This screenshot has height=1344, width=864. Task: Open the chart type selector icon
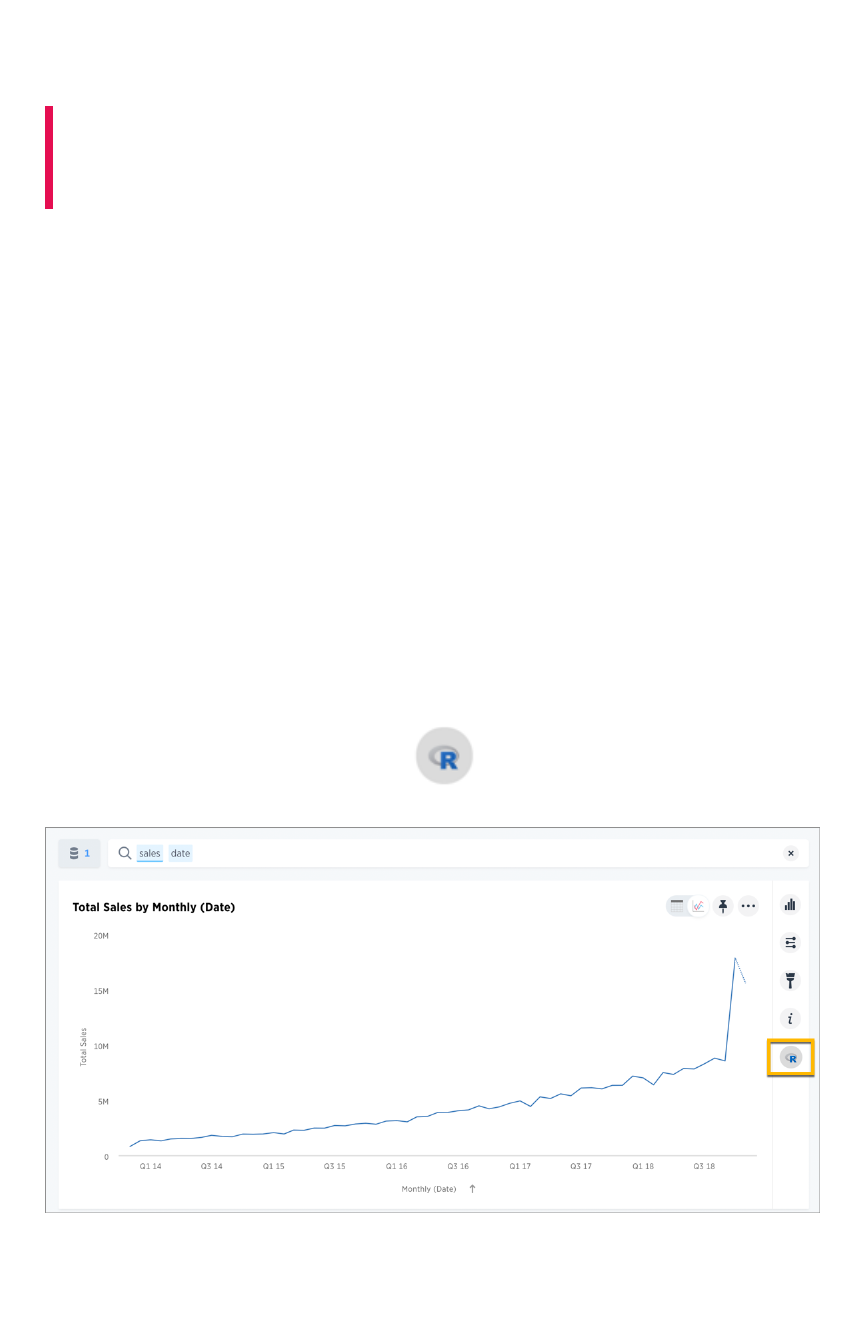pos(791,904)
